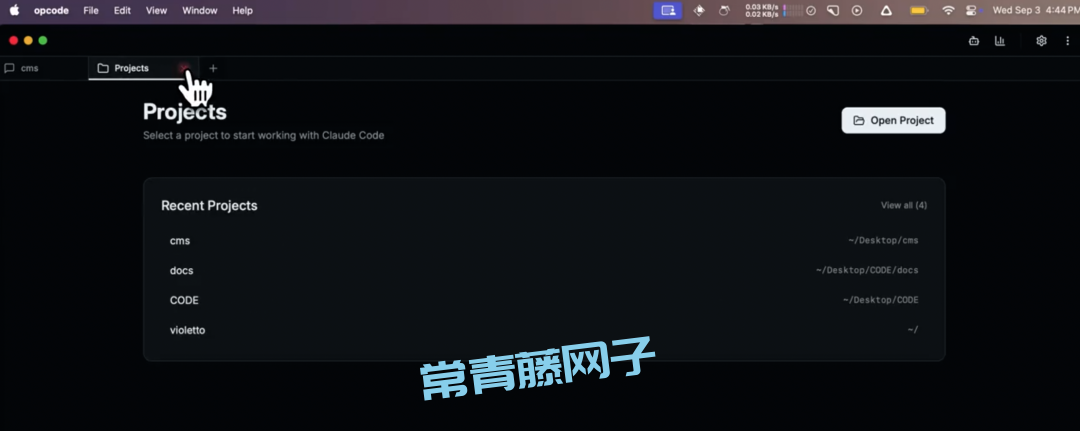Click the Wi-Fi status icon
Image resolution: width=1080 pixels, height=431 pixels.
point(948,10)
